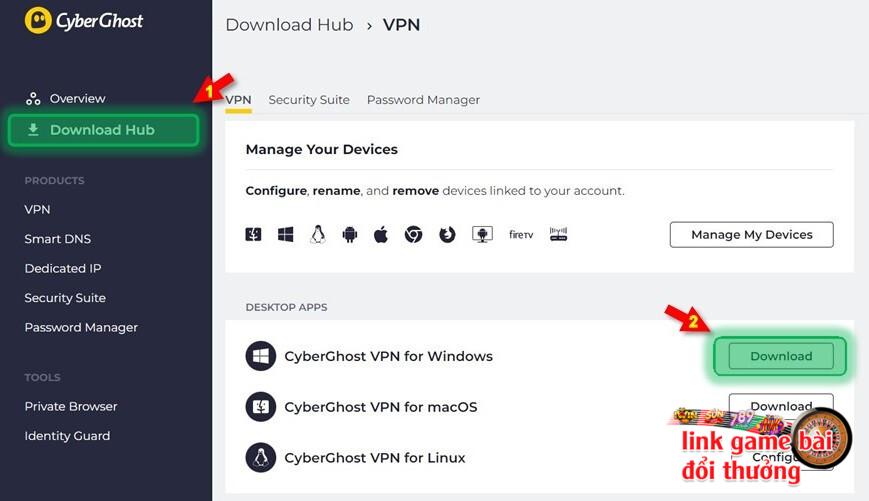869x501 pixels.
Task: Download CyberGhost VPN for Windows
Action: pyautogui.click(x=781, y=356)
